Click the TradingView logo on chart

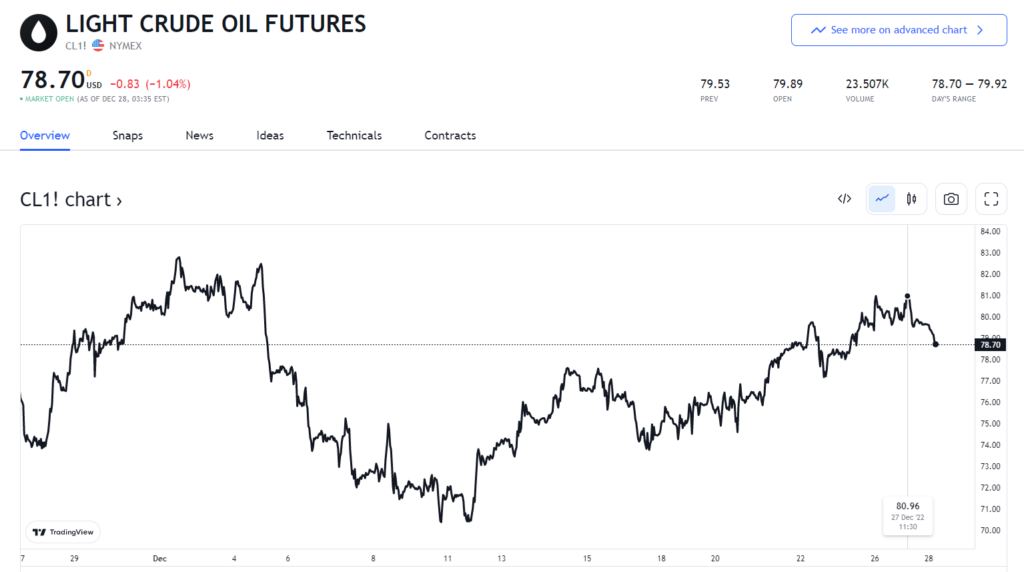(63, 533)
